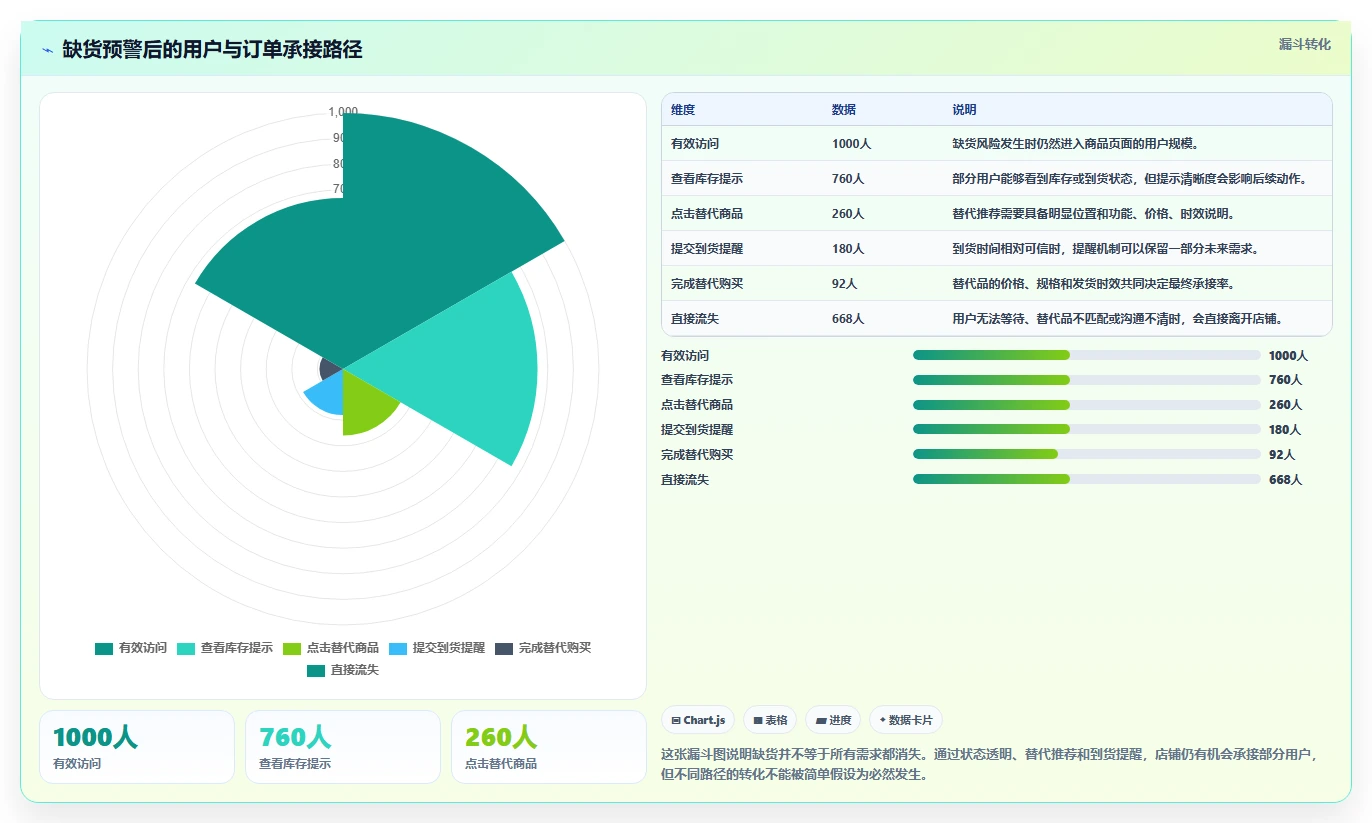The image size is (1372, 823).
Task: Click the 说明 table column header
Action: tap(965, 110)
